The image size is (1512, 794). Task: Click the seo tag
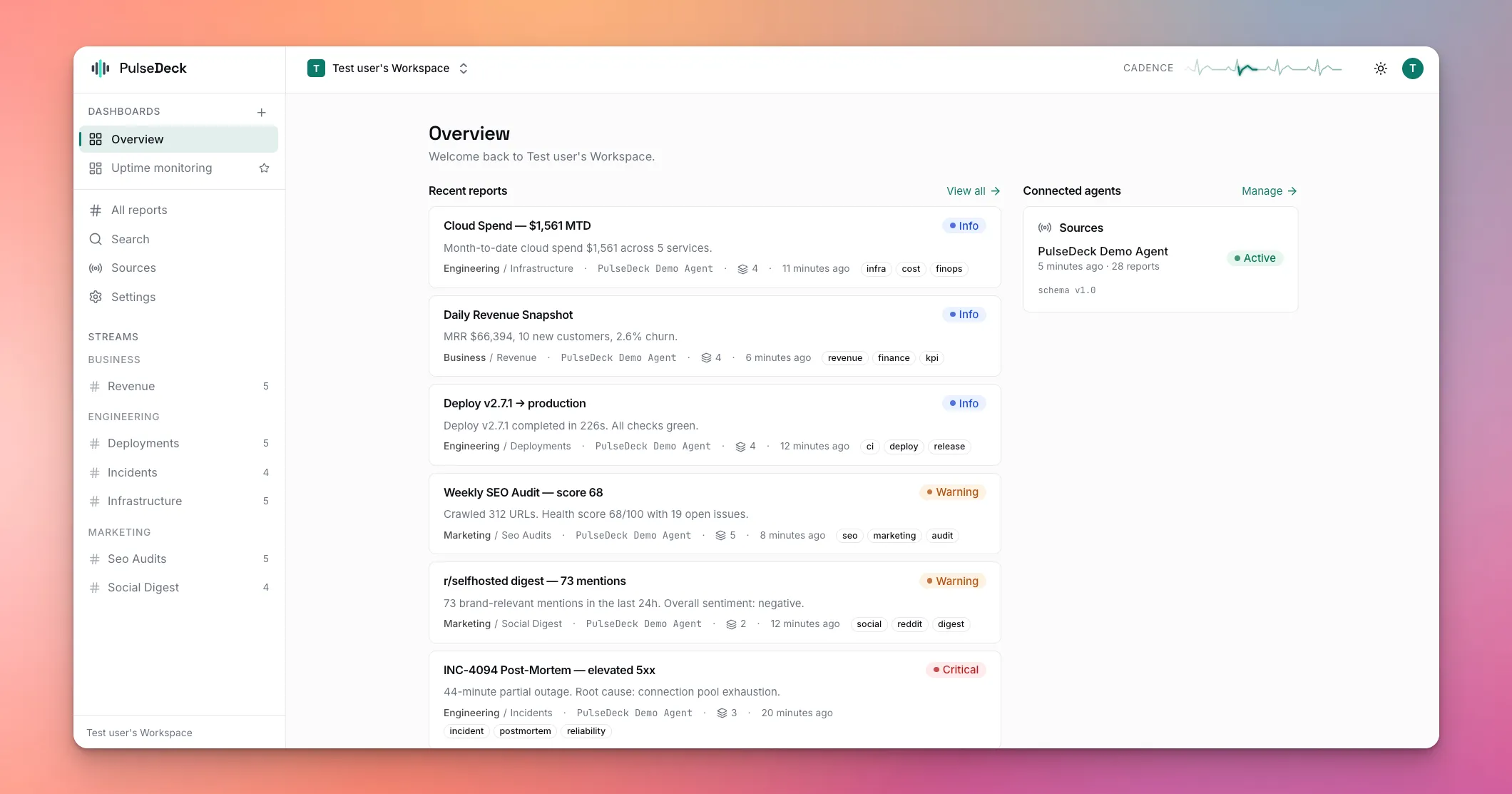click(x=849, y=536)
